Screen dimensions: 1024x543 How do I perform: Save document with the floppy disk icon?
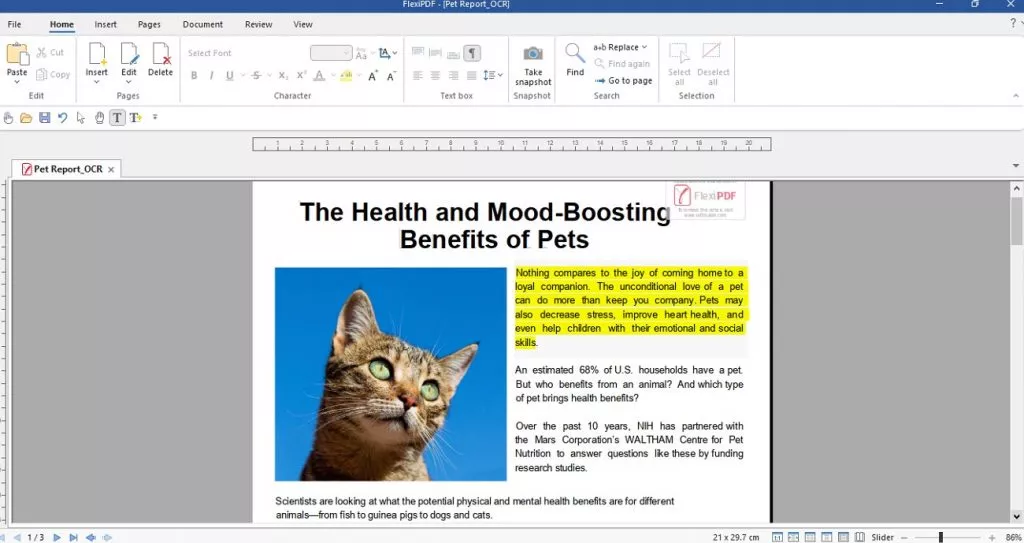pyautogui.click(x=44, y=118)
